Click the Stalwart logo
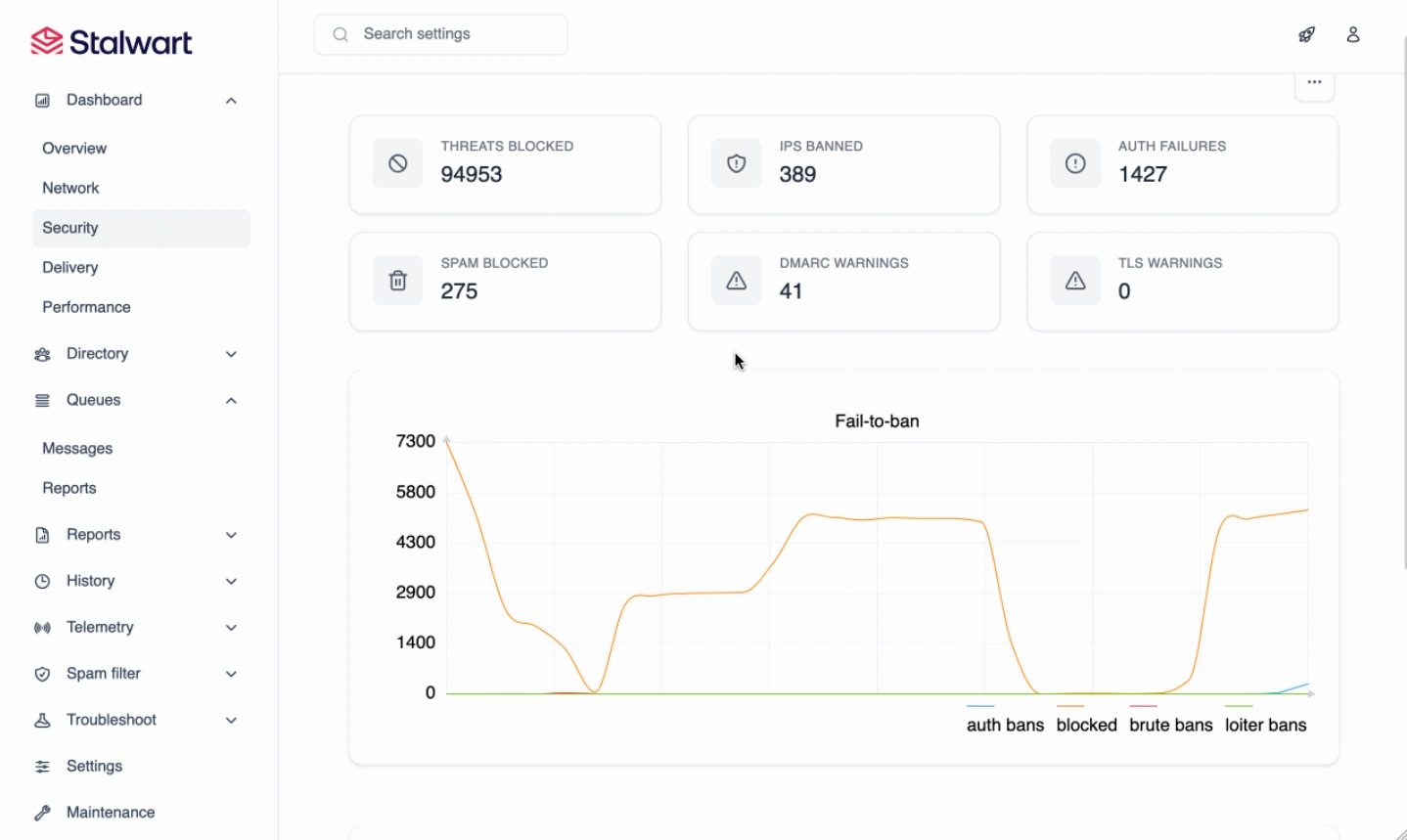This screenshot has width=1407, height=840. click(x=112, y=42)
